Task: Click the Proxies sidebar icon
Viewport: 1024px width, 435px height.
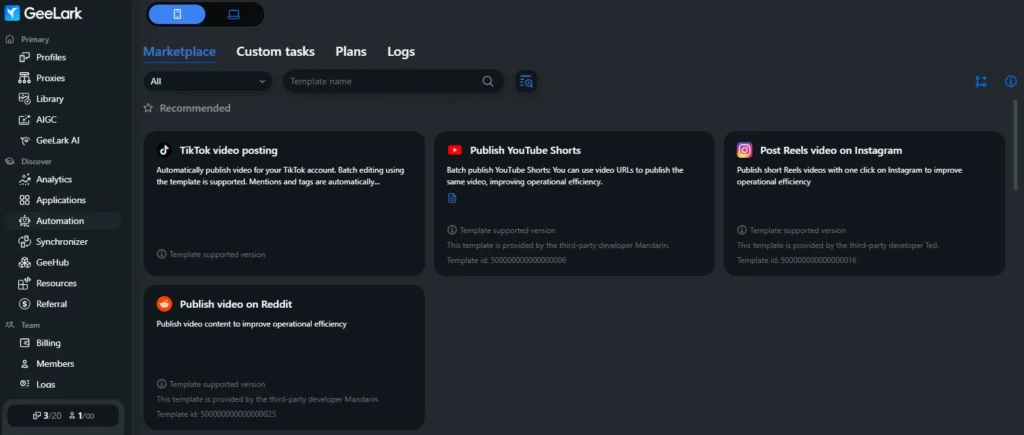Action: tap(24, 78)
